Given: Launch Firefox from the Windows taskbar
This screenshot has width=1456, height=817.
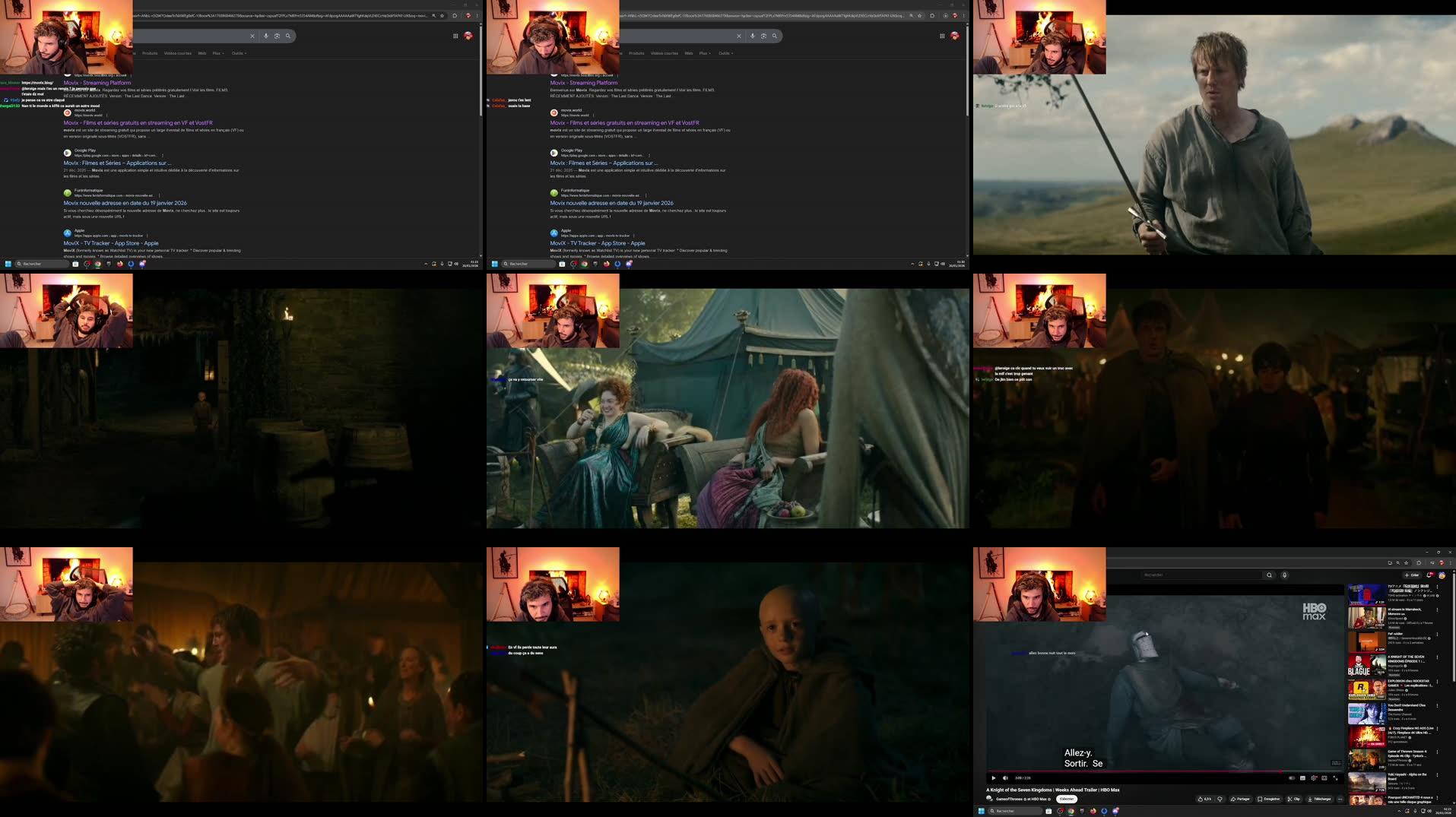Looking at the screenshot, I should point(1093,811).
